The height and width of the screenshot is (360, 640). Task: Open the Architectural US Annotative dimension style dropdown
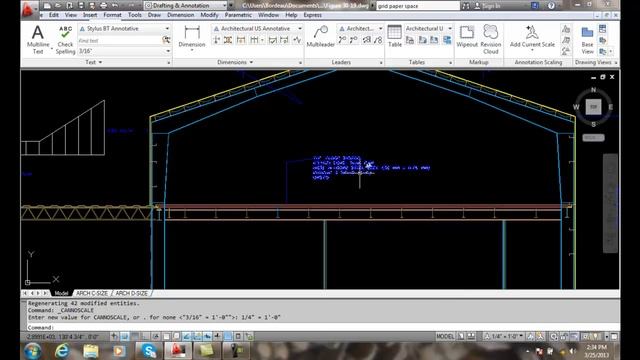[257, 29]
